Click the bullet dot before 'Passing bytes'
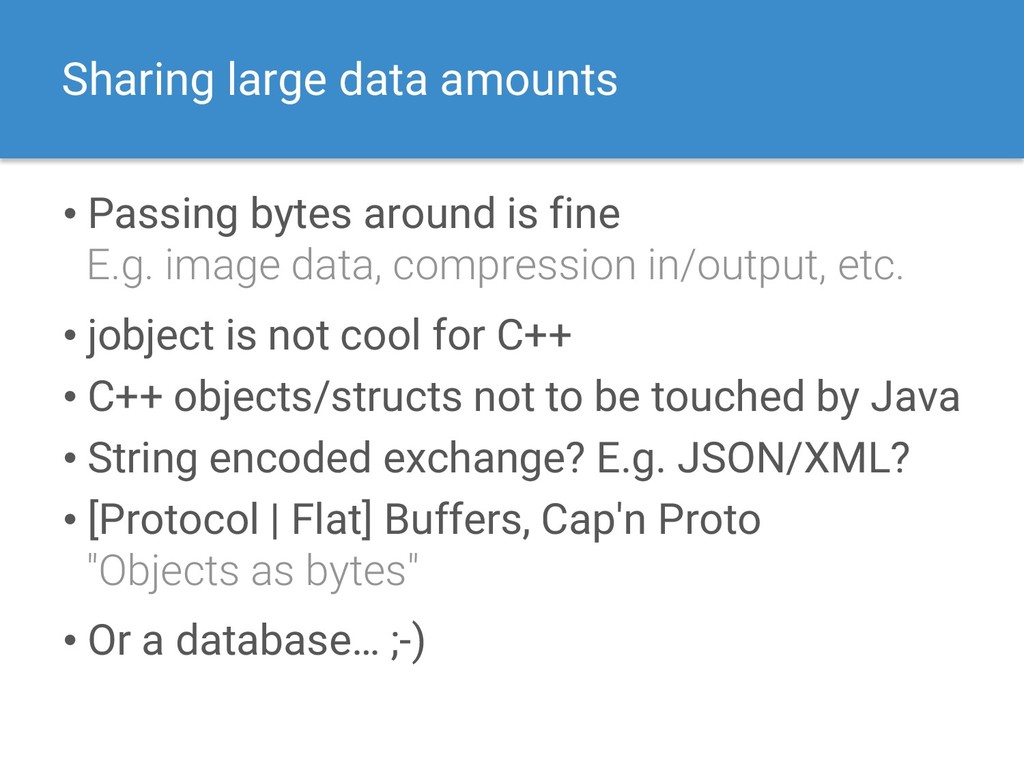Image resolution: width=1024 pixels, height=768 pixels. coord(71,215)
